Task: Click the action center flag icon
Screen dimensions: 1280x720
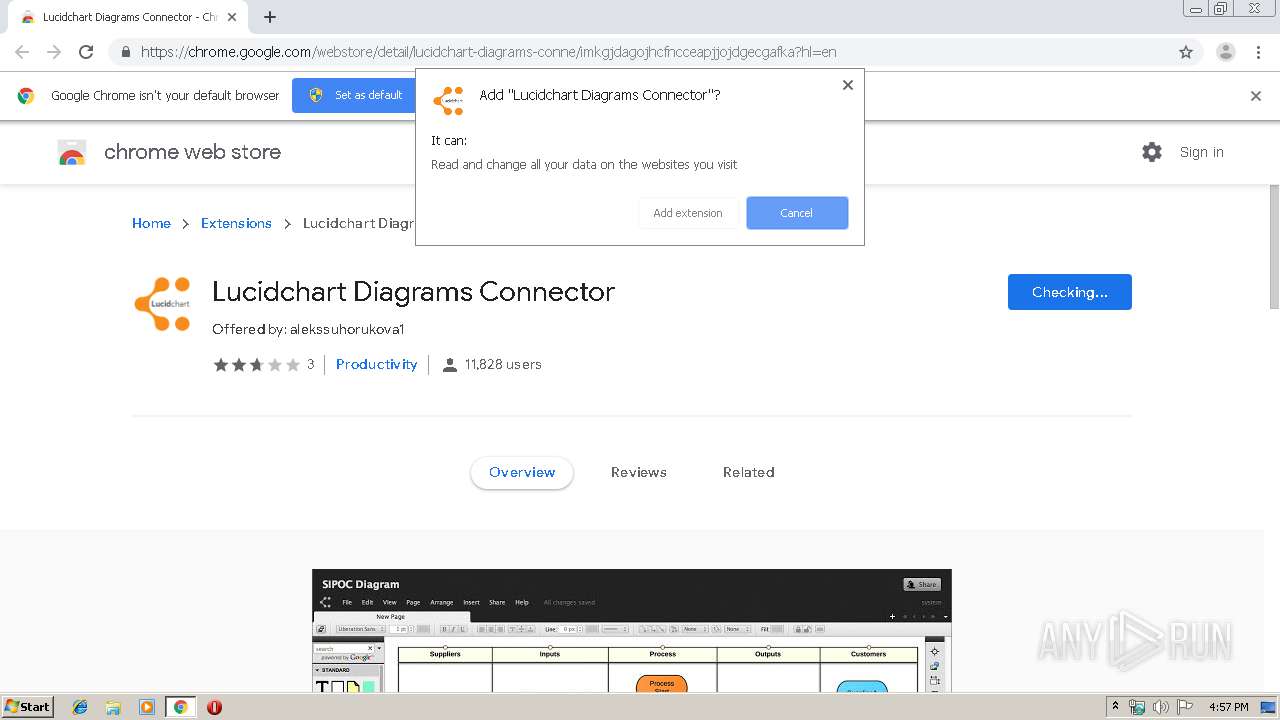Action: tap(1185, 707)
